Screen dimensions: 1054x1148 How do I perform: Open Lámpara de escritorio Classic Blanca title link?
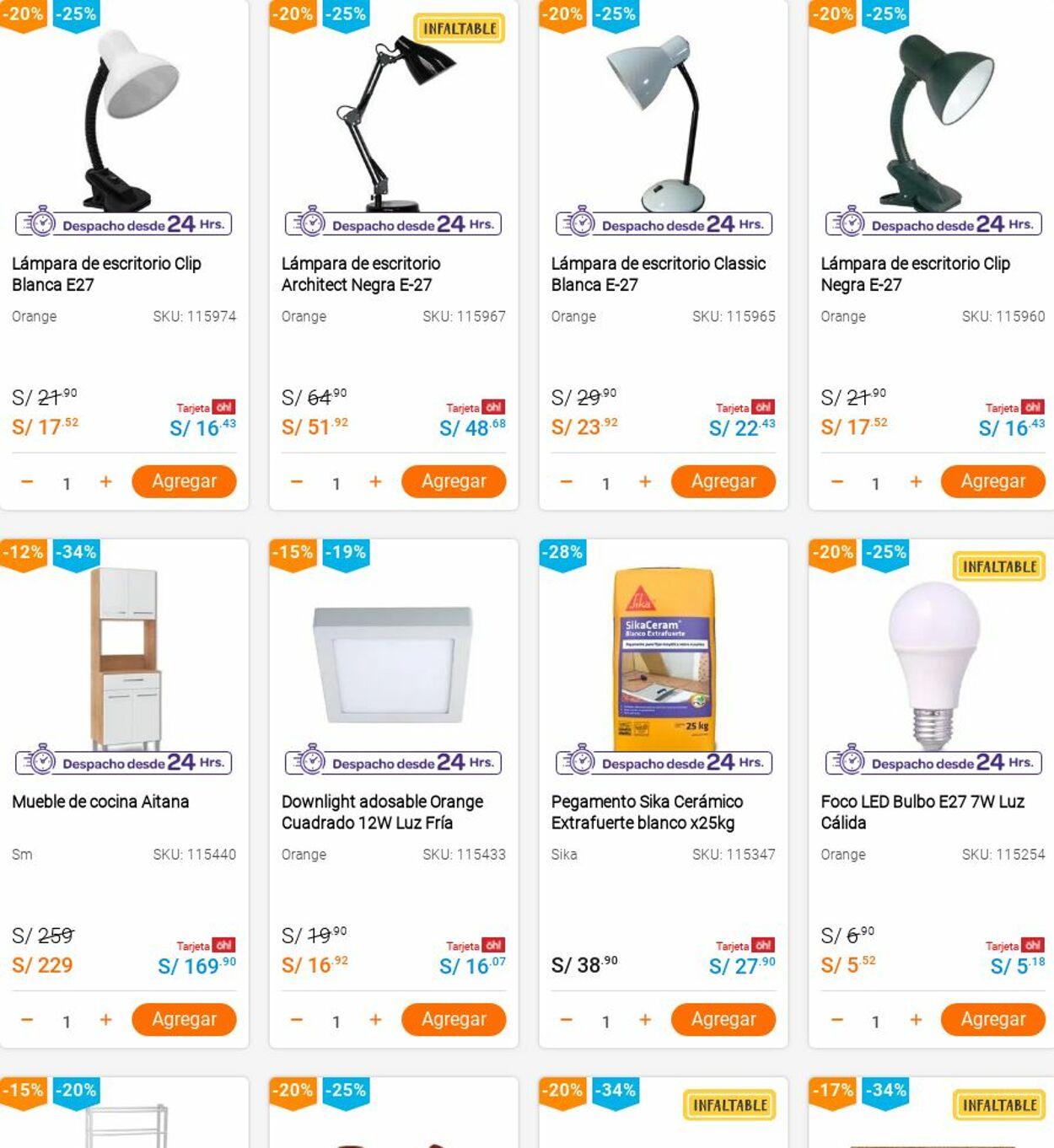point(658,274)
